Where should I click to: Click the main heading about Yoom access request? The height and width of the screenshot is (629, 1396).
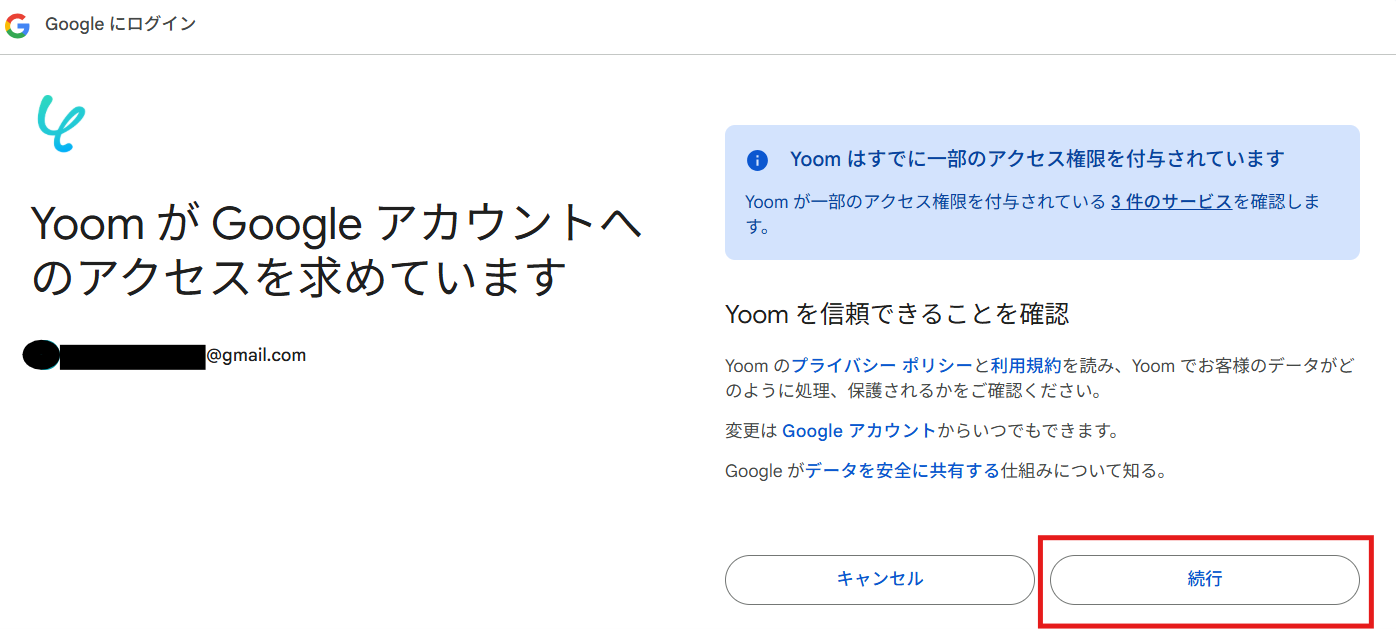[x=336, y=250]
